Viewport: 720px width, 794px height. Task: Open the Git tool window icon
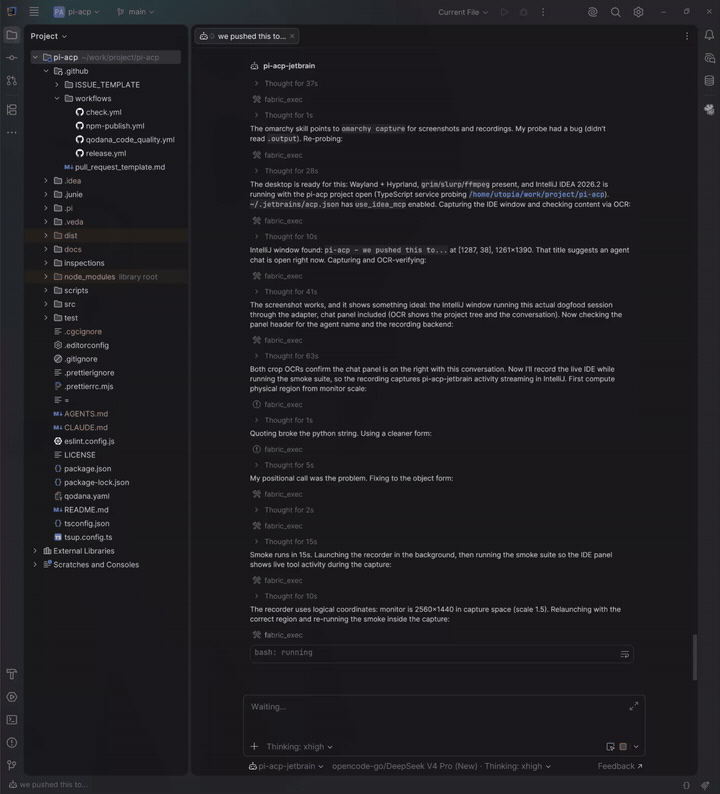click(x=12, y=765)
